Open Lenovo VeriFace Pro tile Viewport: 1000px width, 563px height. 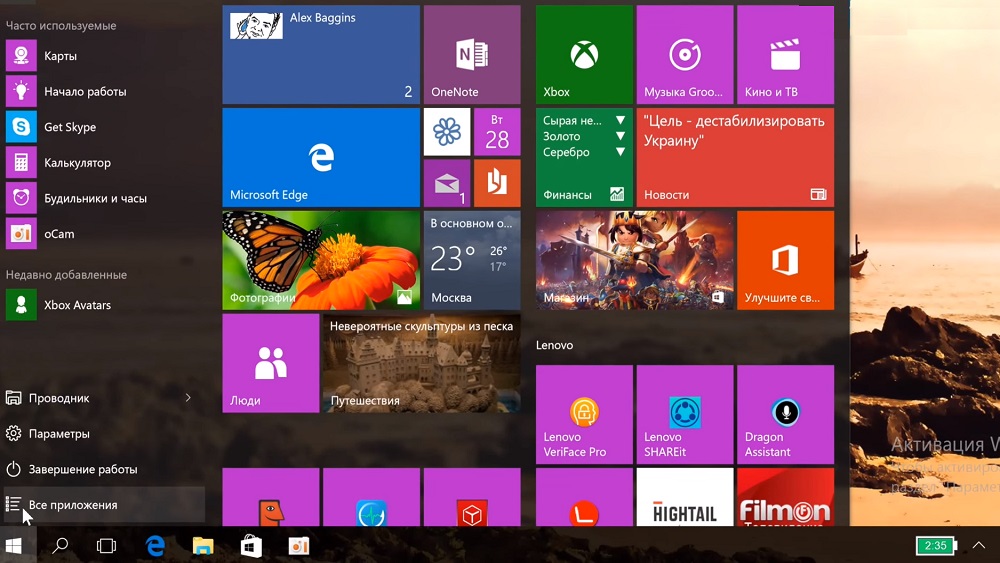coord(584,414)
